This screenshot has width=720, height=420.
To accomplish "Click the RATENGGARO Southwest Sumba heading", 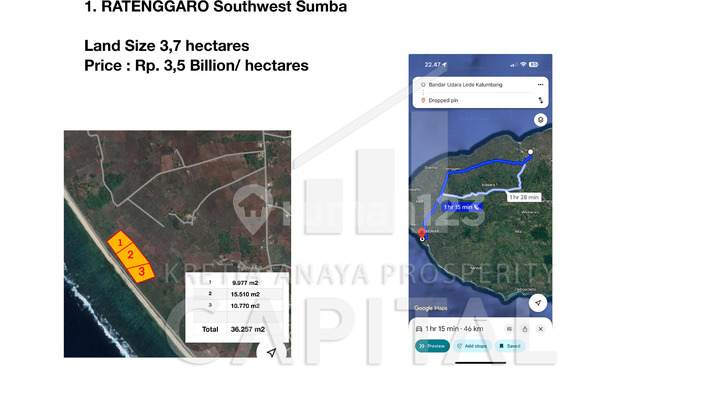I will (x=215, y=6).
